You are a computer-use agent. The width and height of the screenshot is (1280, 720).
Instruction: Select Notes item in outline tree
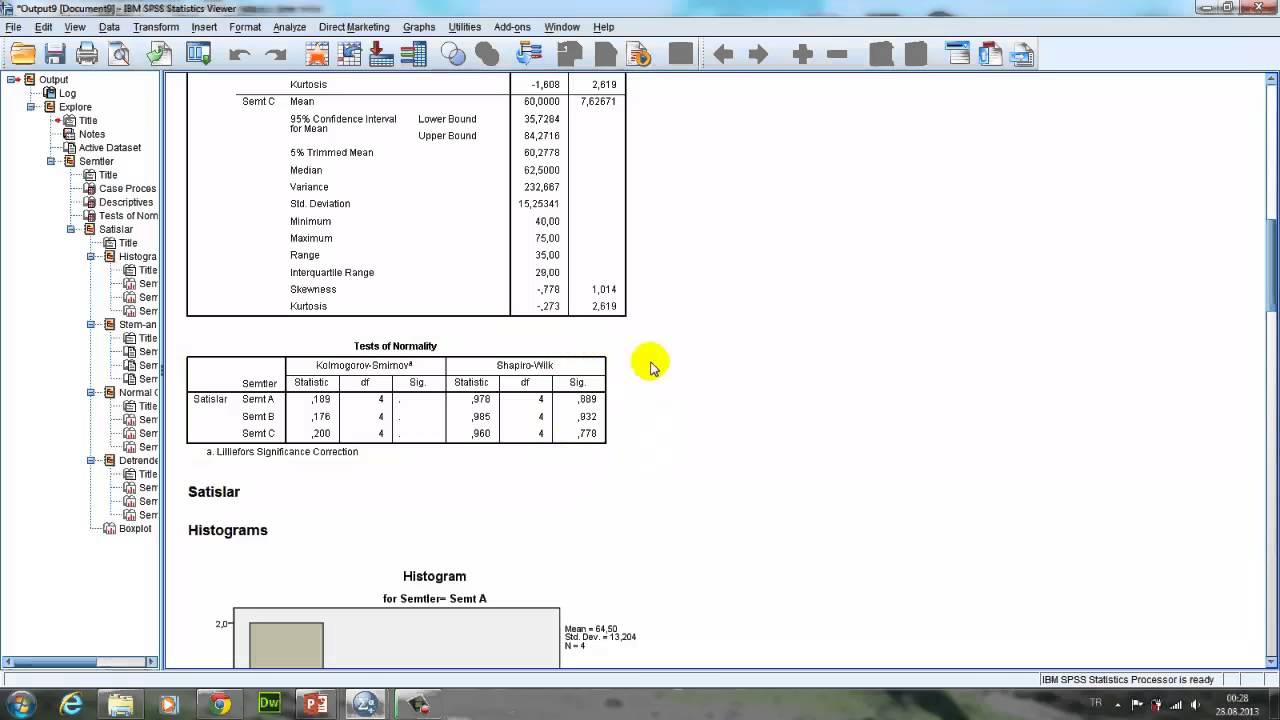(91, 134)
